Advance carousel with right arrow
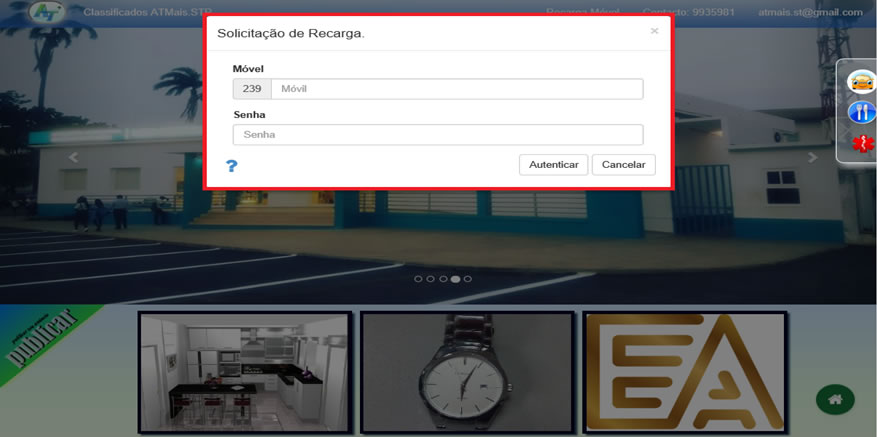This screenshot has width=877, height=437. click(813, 157)
